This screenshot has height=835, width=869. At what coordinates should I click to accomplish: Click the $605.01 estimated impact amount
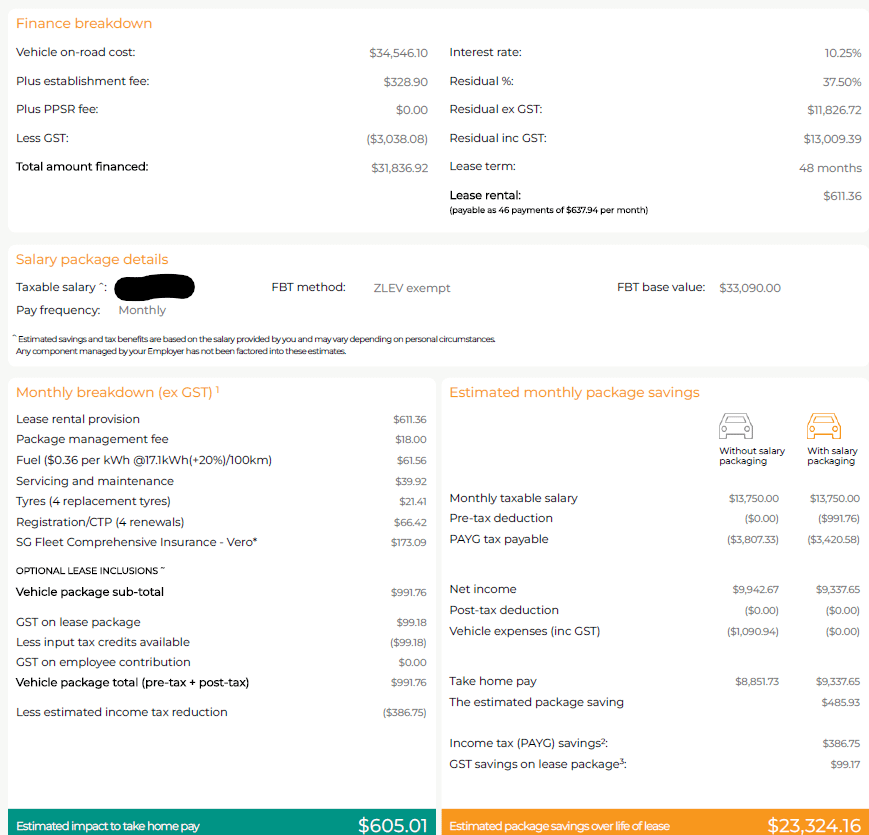tap(392, 825)
